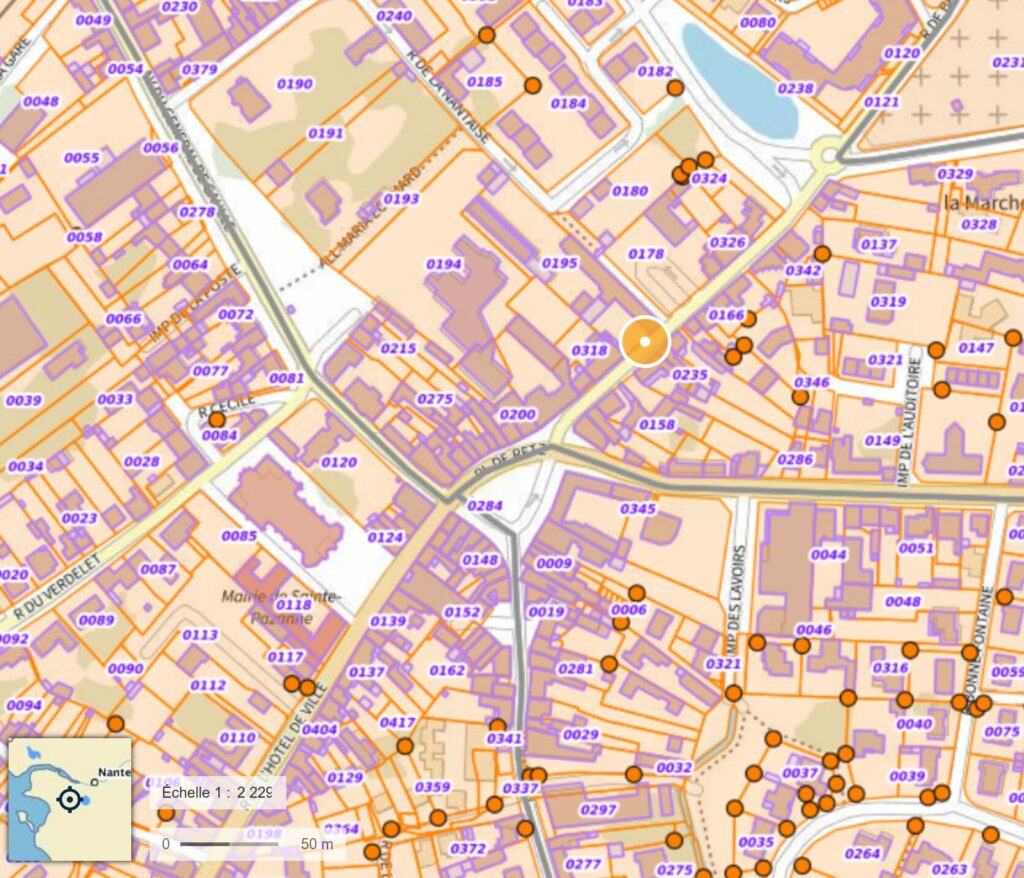
Task: Open the overview mini-map showing Nantes
Action: (x=70, y=800)
